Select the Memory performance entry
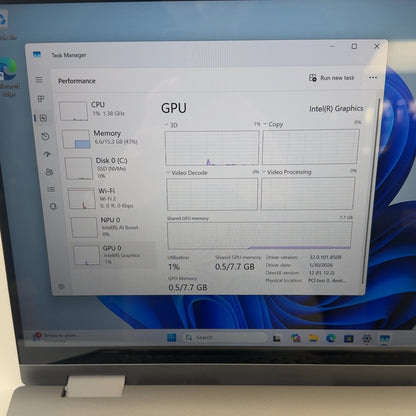The width and height of the screenshot is (416, 416). [108, 139]
